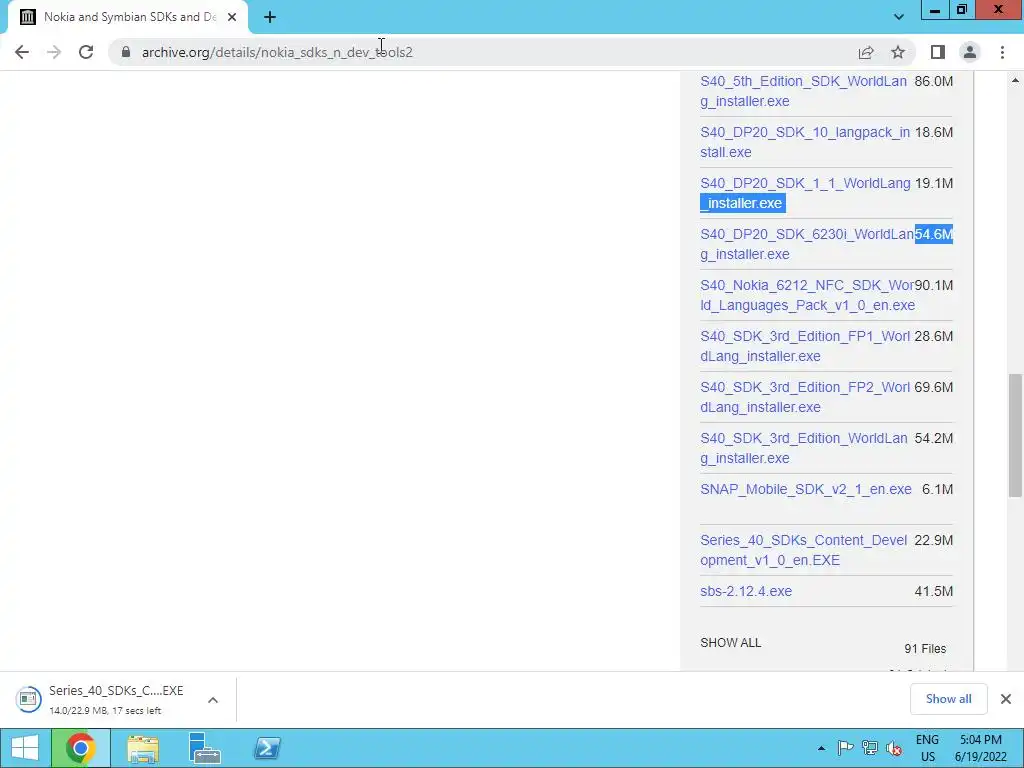Reload the archive.org page
The image size is (1024, 768).
point(86,52)
